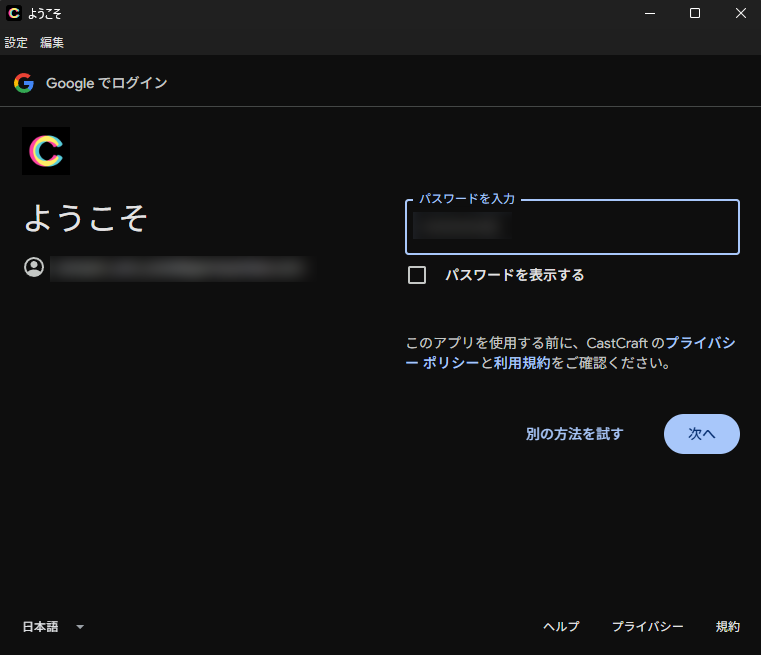This screenshot has height=655, width=761.
Task: Minimize the ようこそ window
Action: (x=650, y=13)
